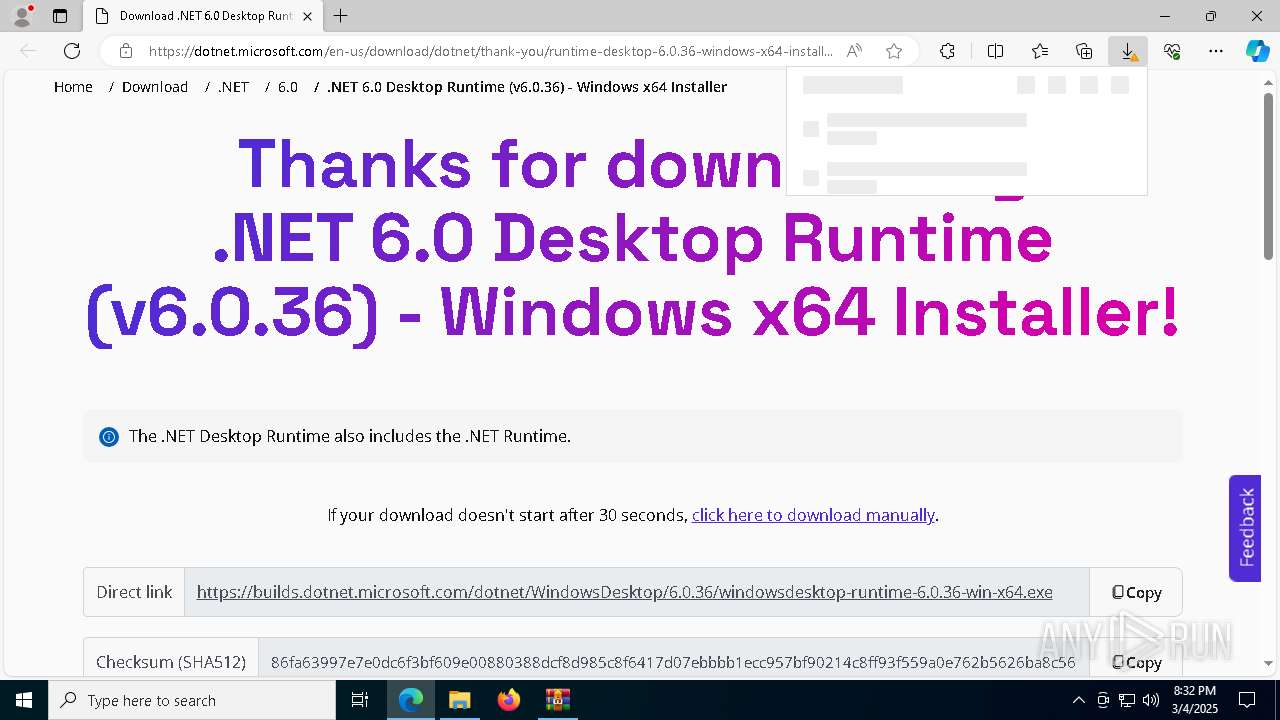Select the SHA512 checksum value text
Screen dimensions: 1280x720
pos(673,662)
